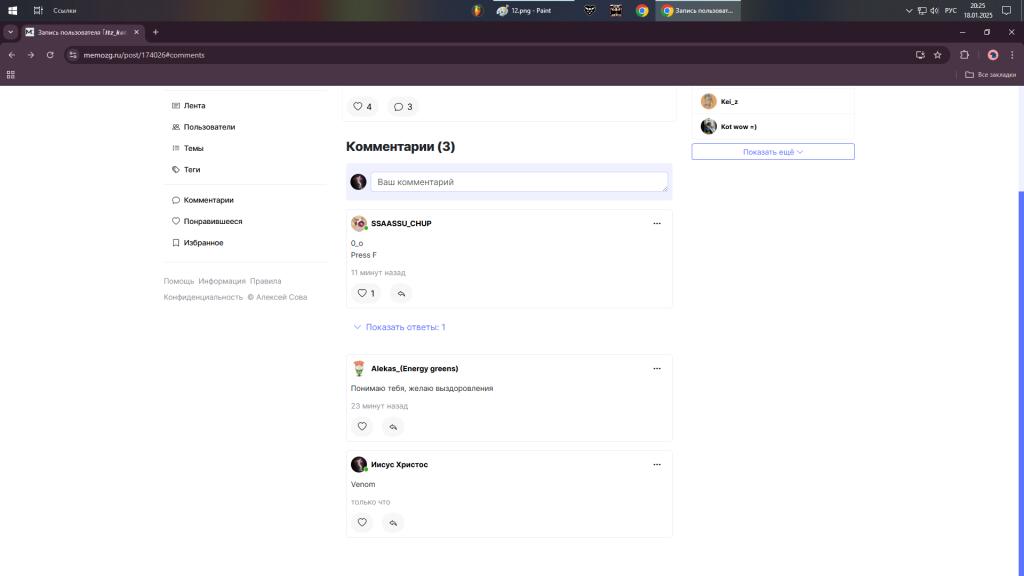Bookmark this page with the star icon

938,55
